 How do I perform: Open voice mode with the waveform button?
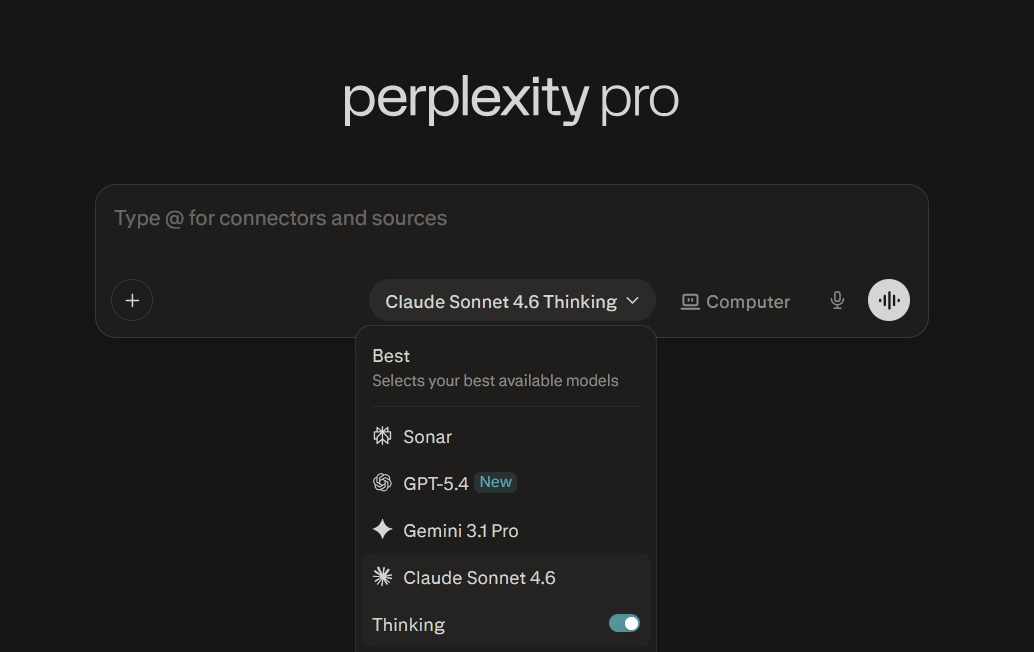[888, 300]
